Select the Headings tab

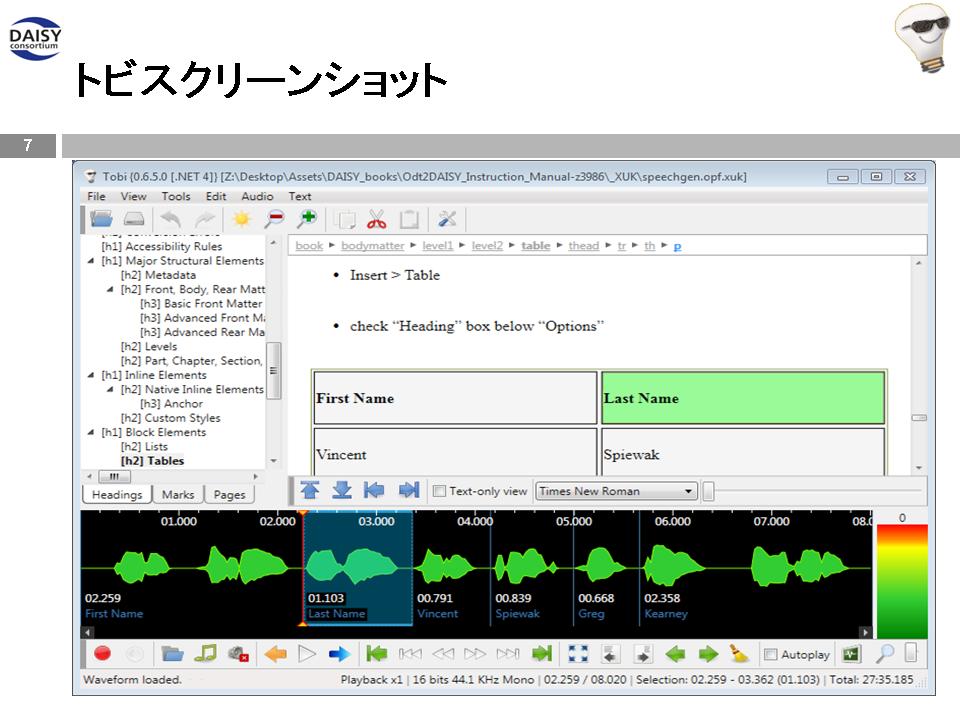point(116,494)
